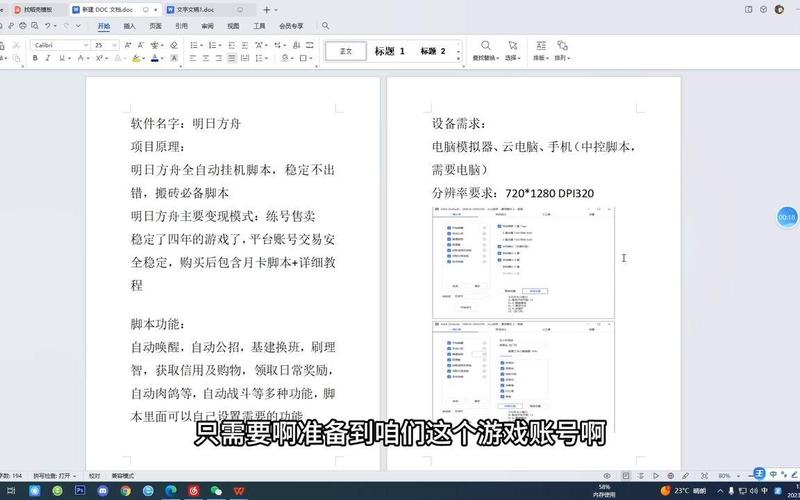Click the strikethrough text button
The image size is (800, 500).
pyautogui.click(x=81, y=59)
